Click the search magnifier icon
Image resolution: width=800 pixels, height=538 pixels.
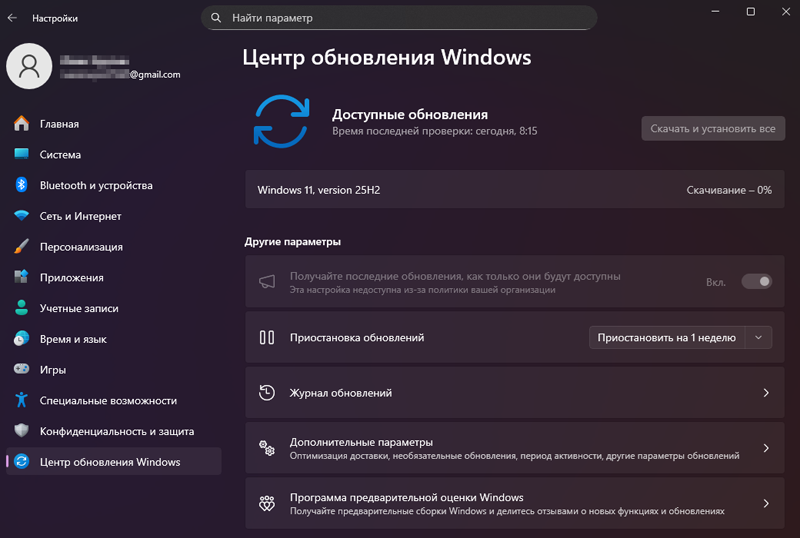click(x=216, y=18)
